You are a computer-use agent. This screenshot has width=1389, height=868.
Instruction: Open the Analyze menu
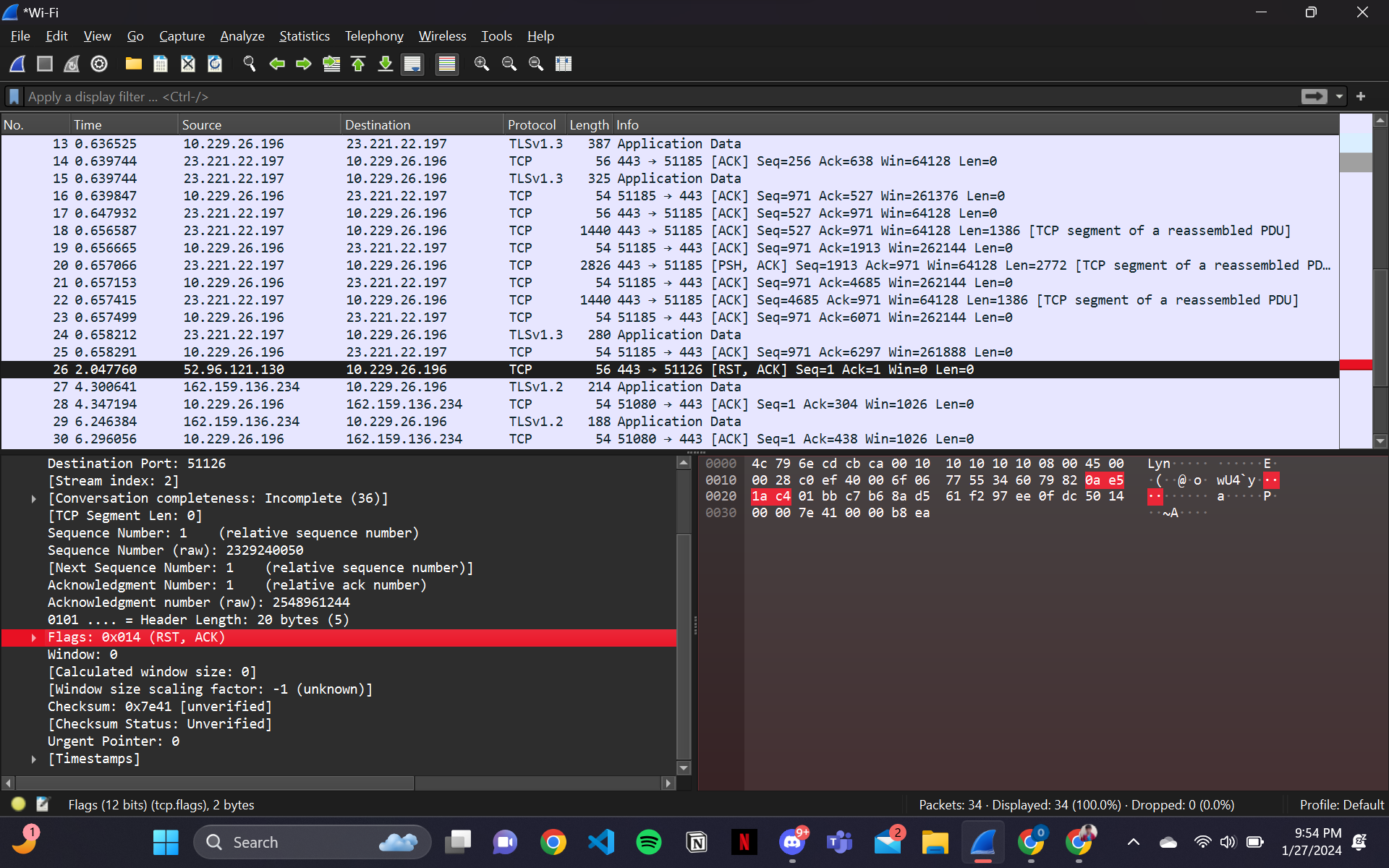(x=242, y=35)
